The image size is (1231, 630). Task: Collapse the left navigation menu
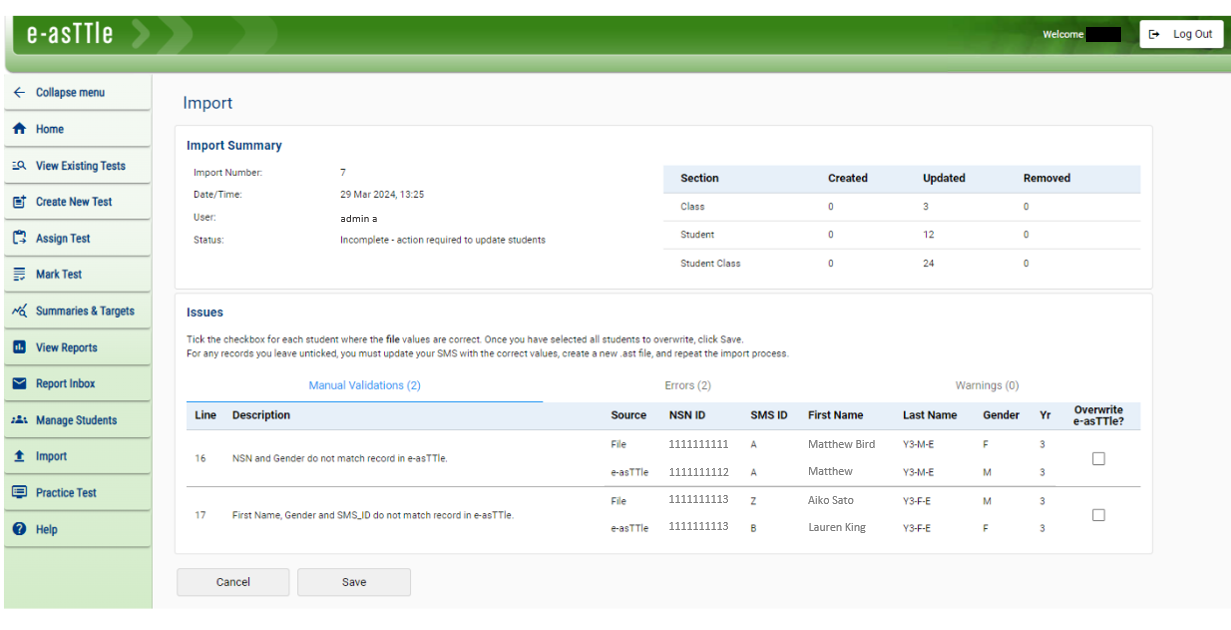tap(57, 92)
